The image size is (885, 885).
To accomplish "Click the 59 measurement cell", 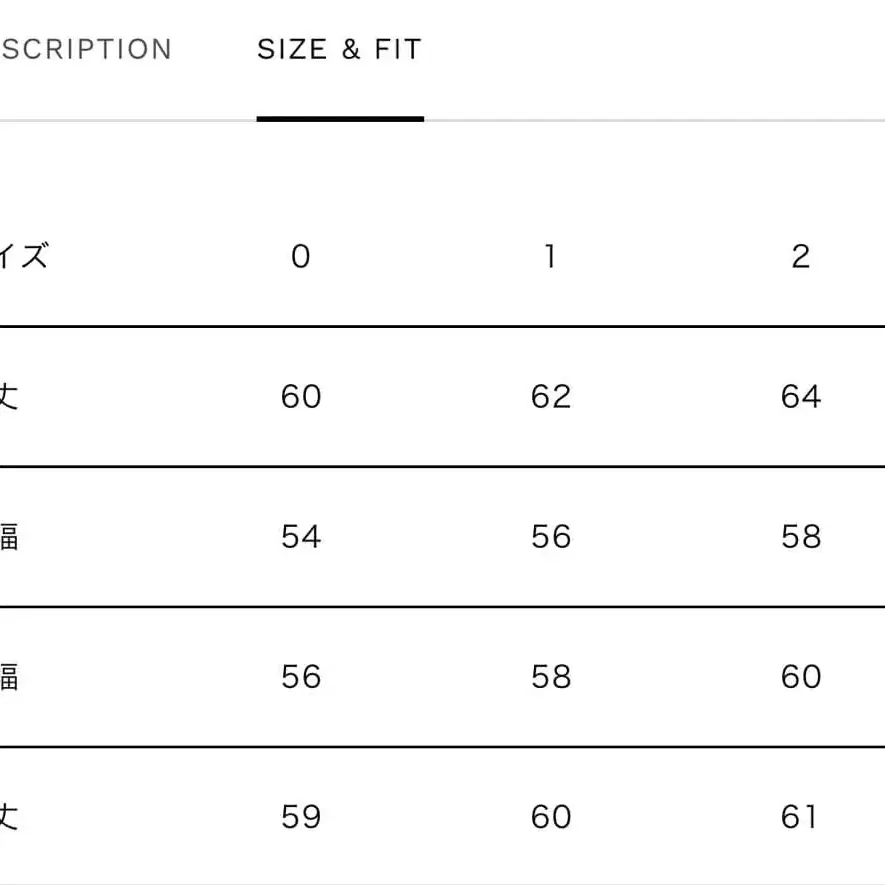I will click(x=300, y=817).
